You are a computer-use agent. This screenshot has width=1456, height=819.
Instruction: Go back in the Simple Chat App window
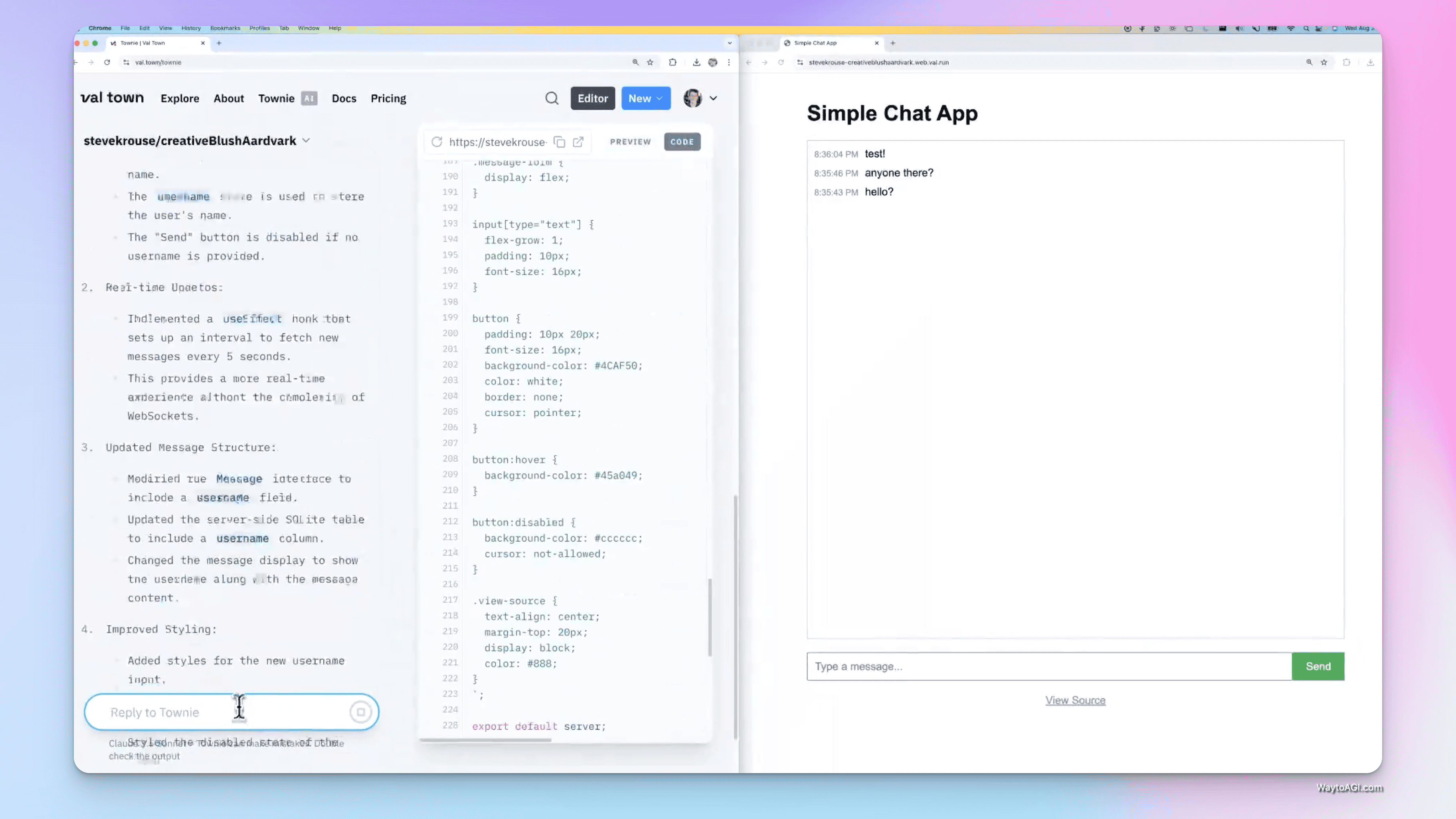[748, 62]
